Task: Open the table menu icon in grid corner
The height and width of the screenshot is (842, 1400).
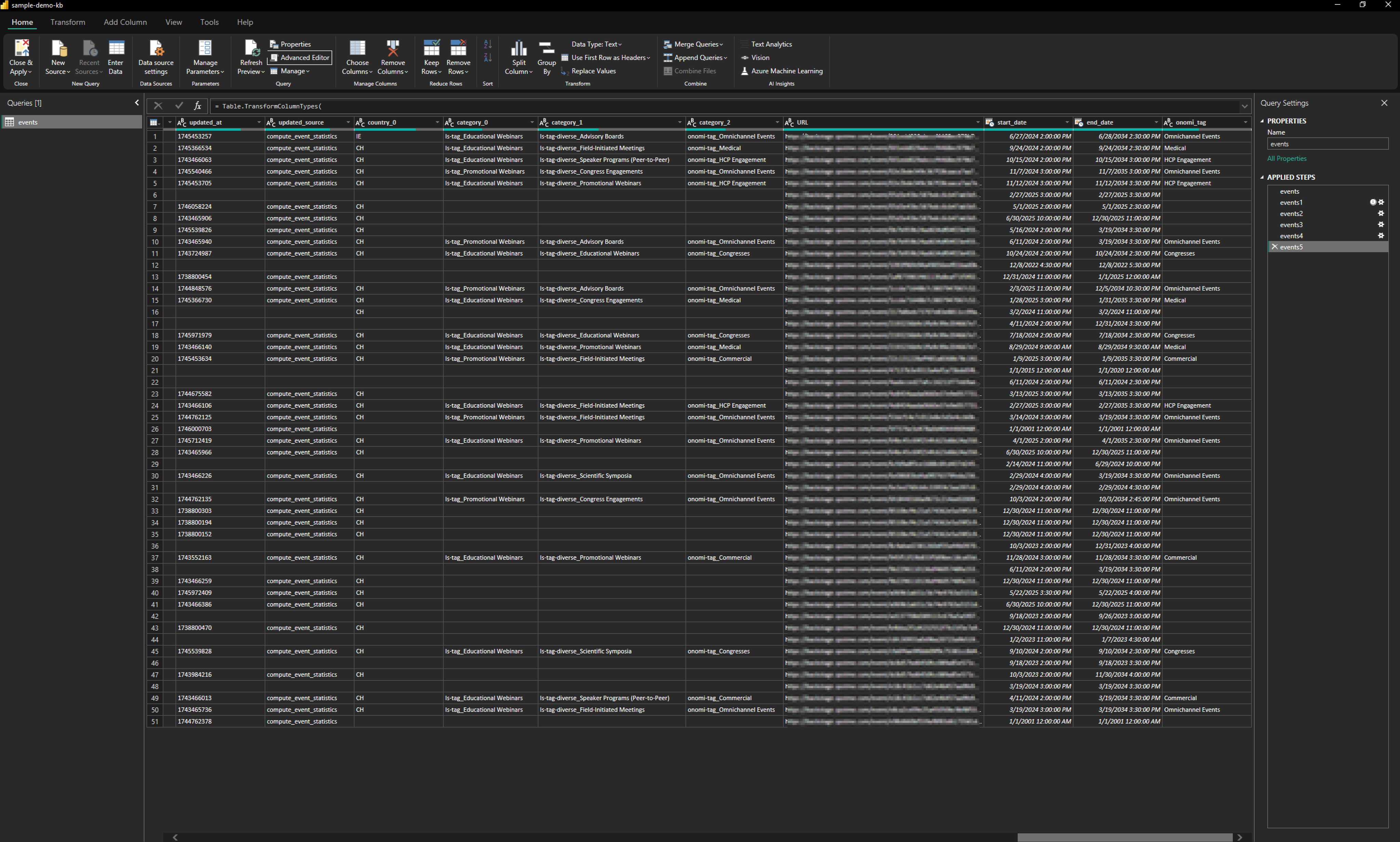Action: click(x=154, y=122)
